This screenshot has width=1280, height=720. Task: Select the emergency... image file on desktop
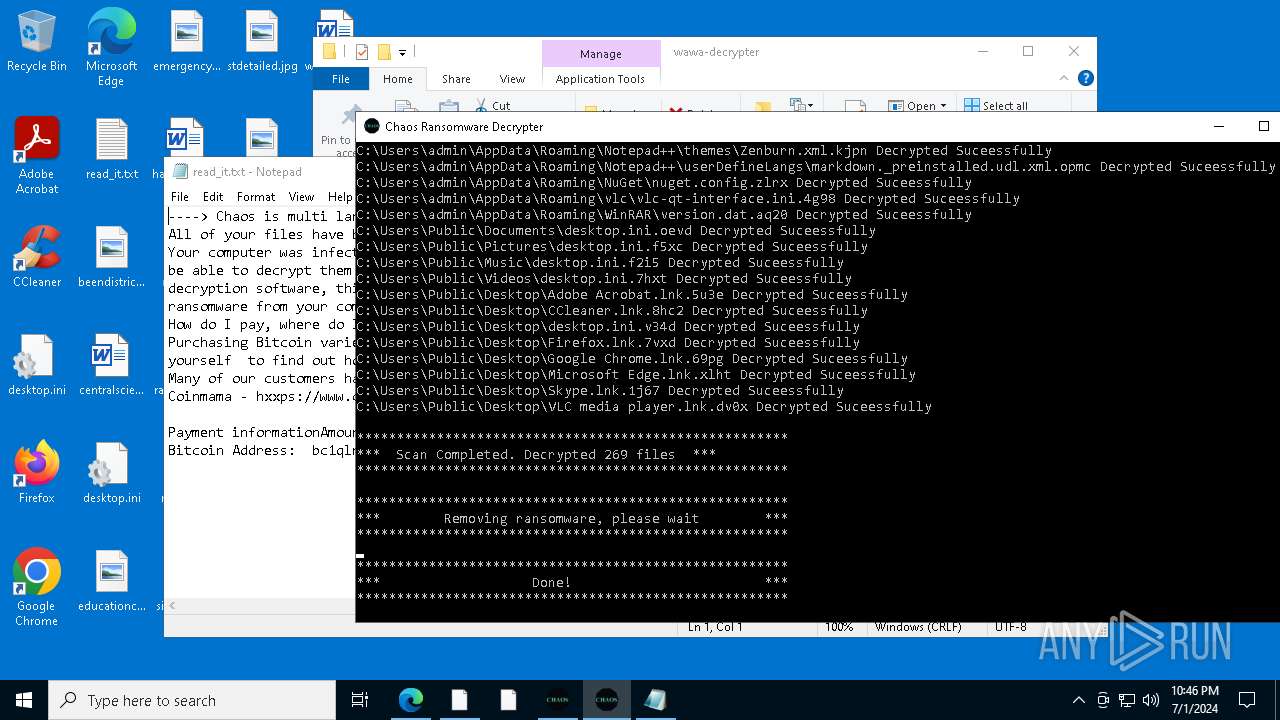point(187,40)
